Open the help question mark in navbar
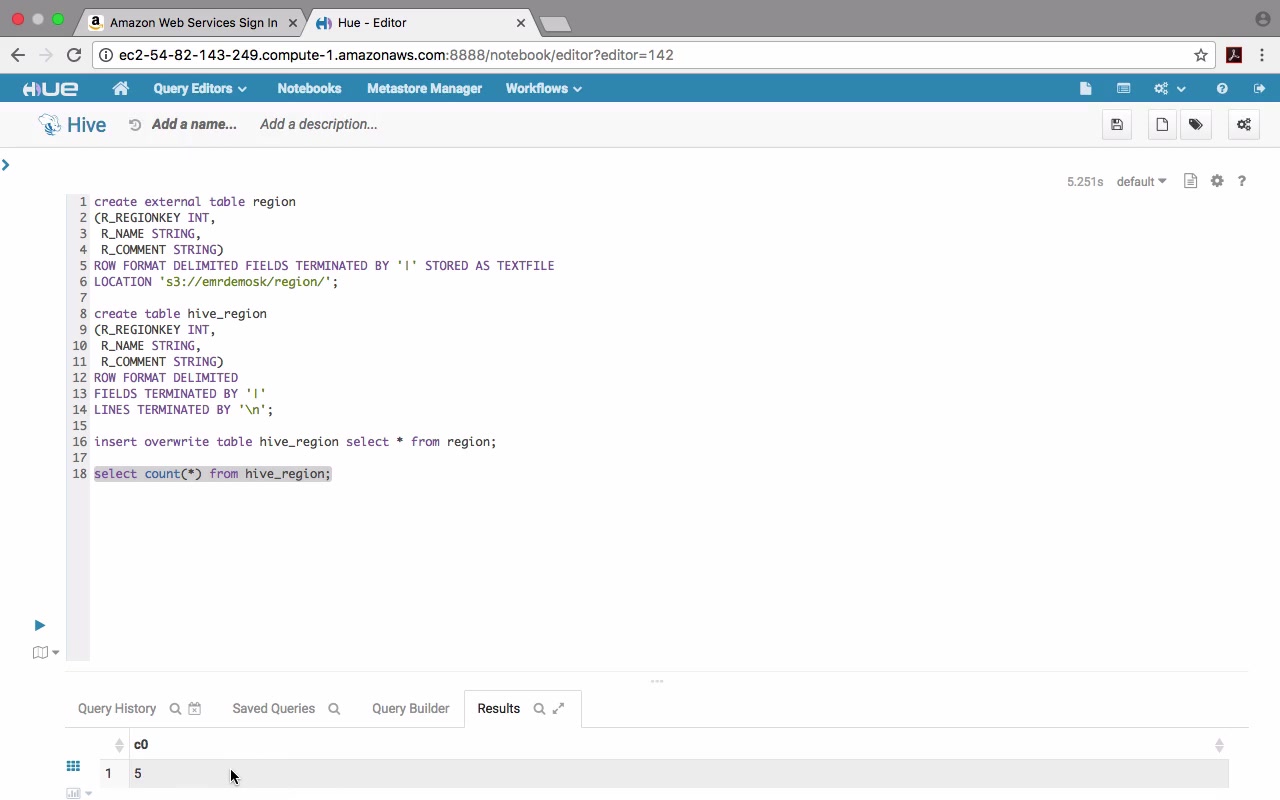The width and height of the screenshot is (1280, 800). (x=1222, y=88)
